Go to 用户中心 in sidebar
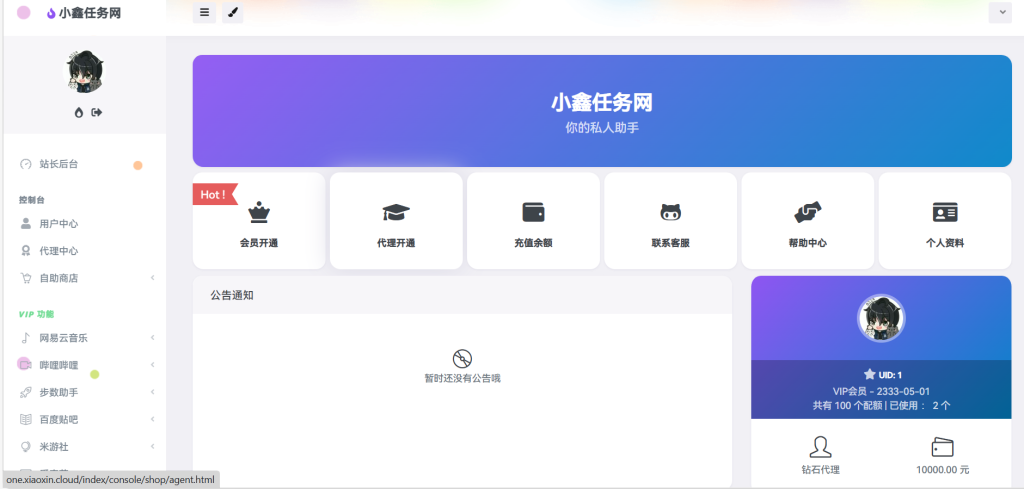The width and height of the screenshot is (1024, 489). [x=58, y=224]
